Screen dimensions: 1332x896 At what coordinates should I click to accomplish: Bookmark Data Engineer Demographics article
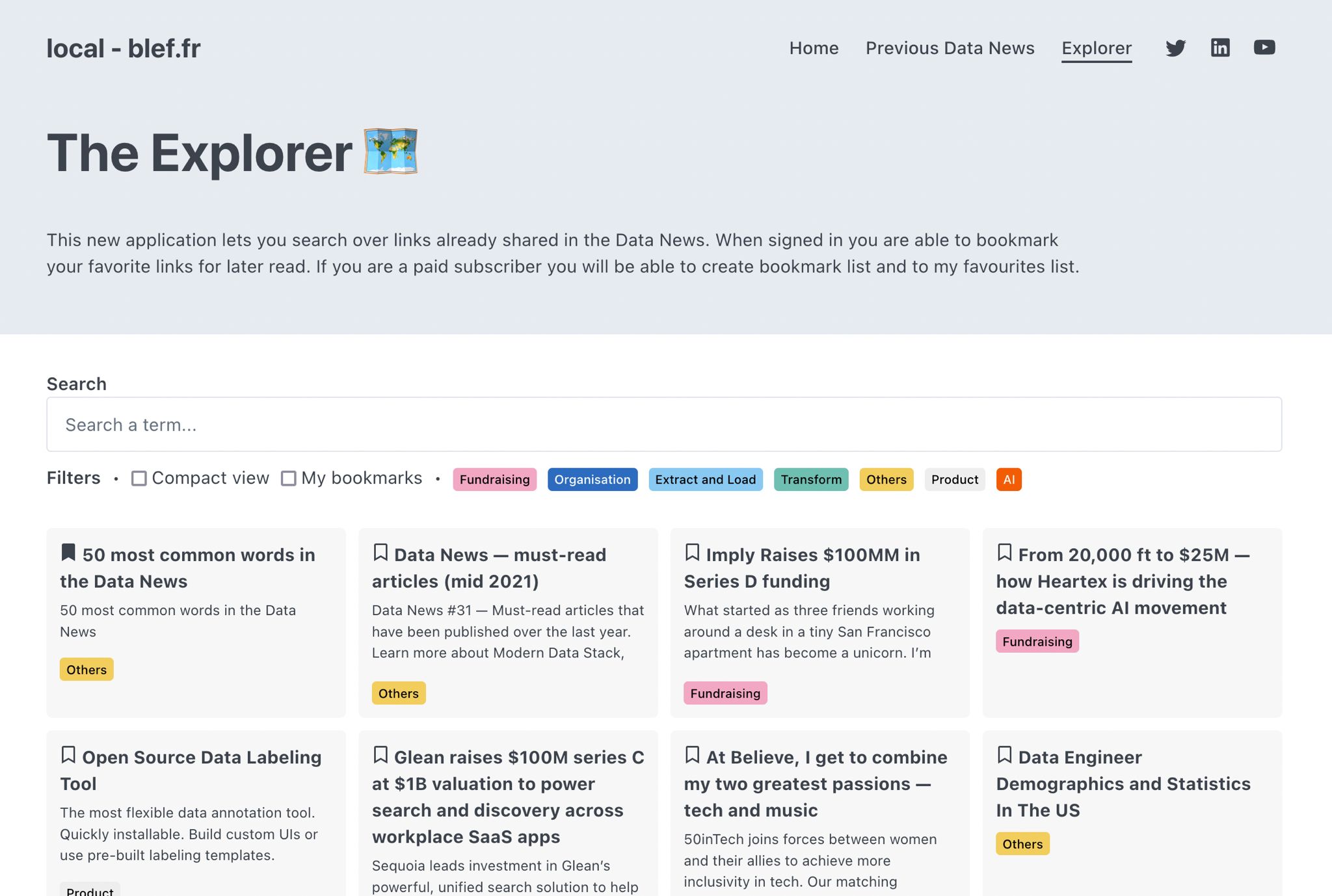point(1004,755)
